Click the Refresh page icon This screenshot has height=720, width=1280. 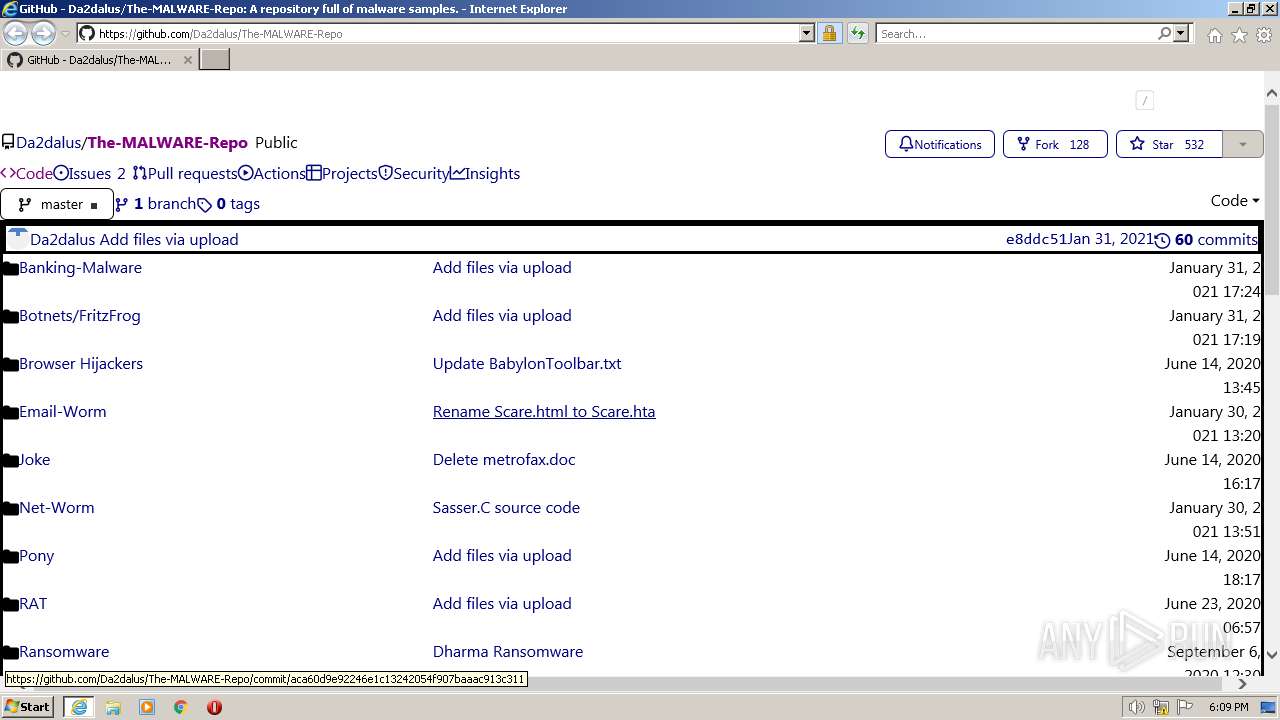click(x=857, y=33)
